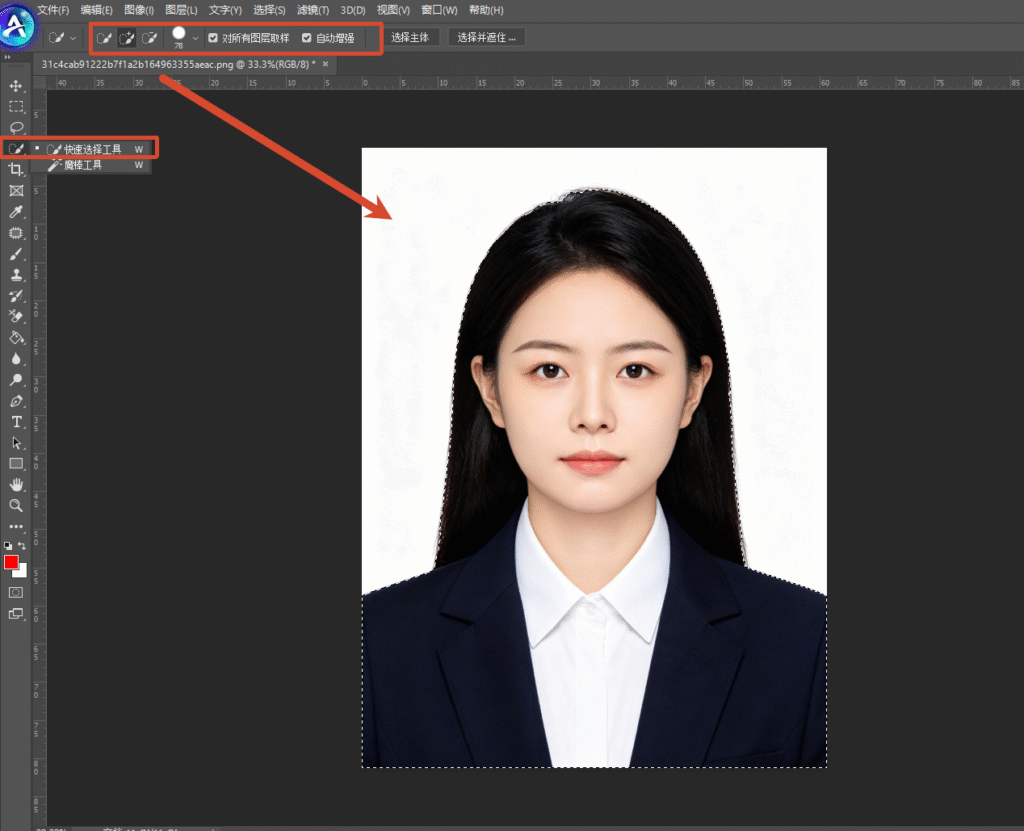The height and width of the screenshot is (831, 1024).
Task: Change the screen mode
Action: 16,613
